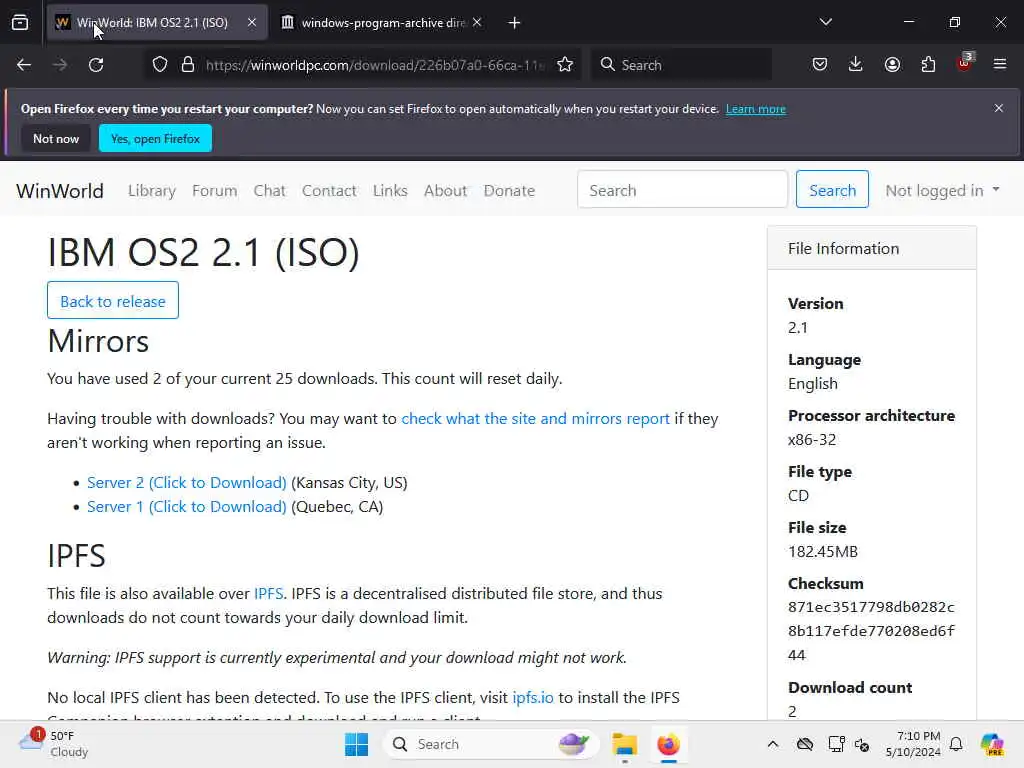The image size is (1024, 768).
Task: Open the muted volume tray icon
Action: [x=862, y=744]
